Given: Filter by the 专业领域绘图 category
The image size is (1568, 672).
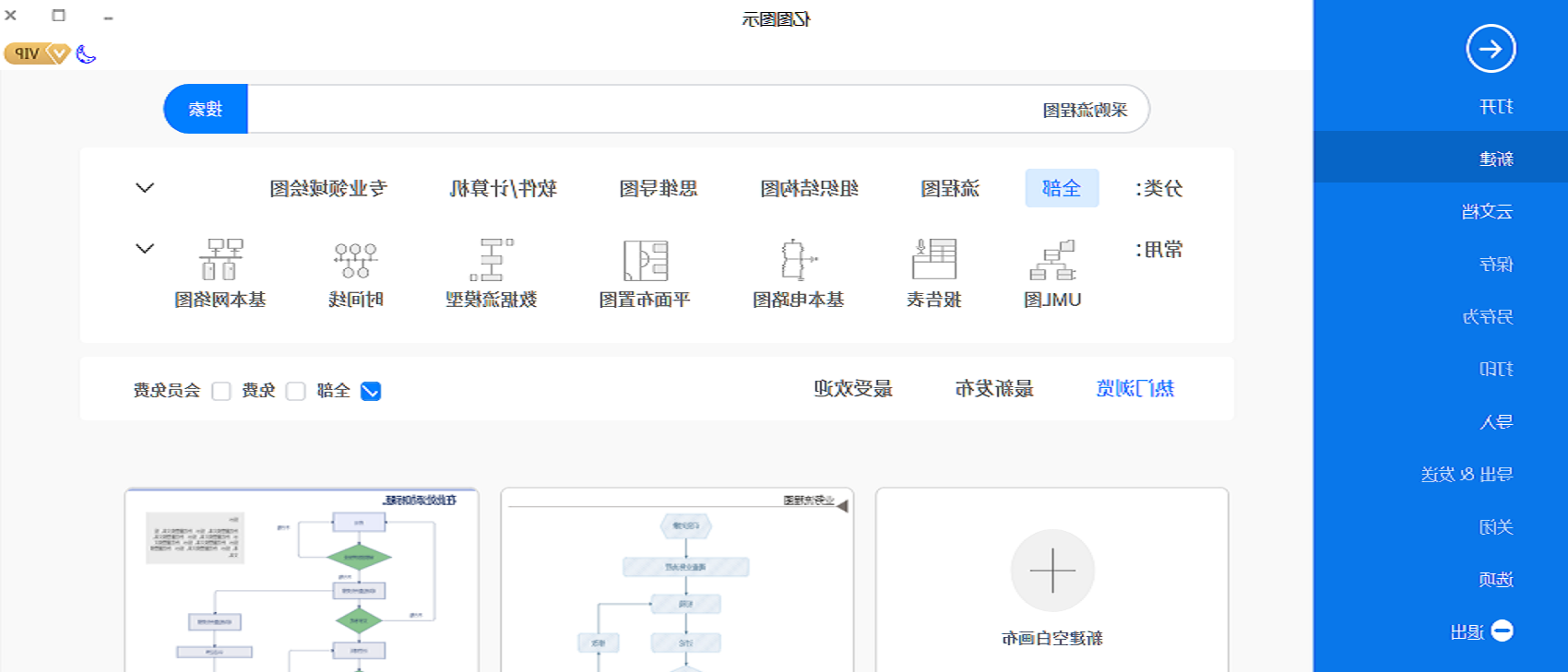Looking at the screenshot, I should [x=328, y=189].
